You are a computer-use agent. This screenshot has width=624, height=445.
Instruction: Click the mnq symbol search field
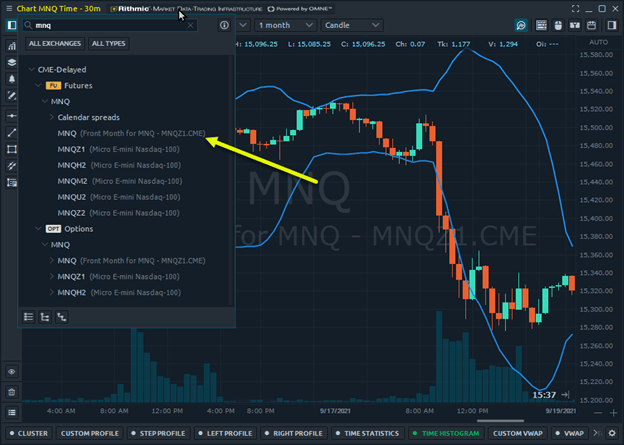(109, 25)
